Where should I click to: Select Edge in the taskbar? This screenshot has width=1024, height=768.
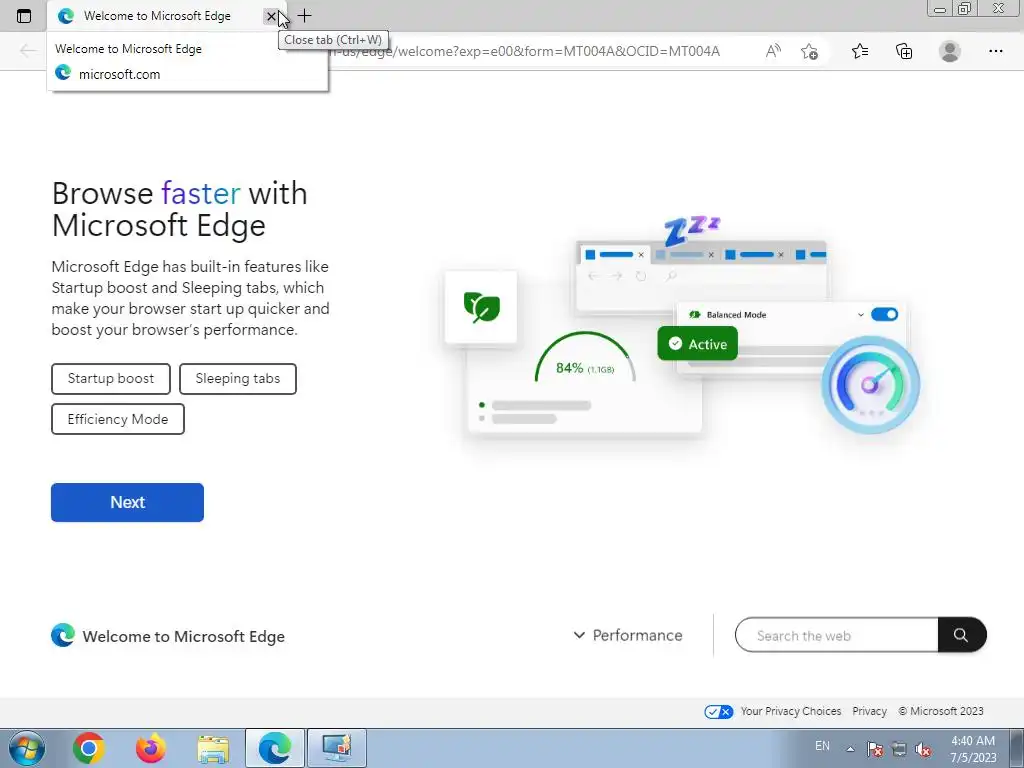275,748
